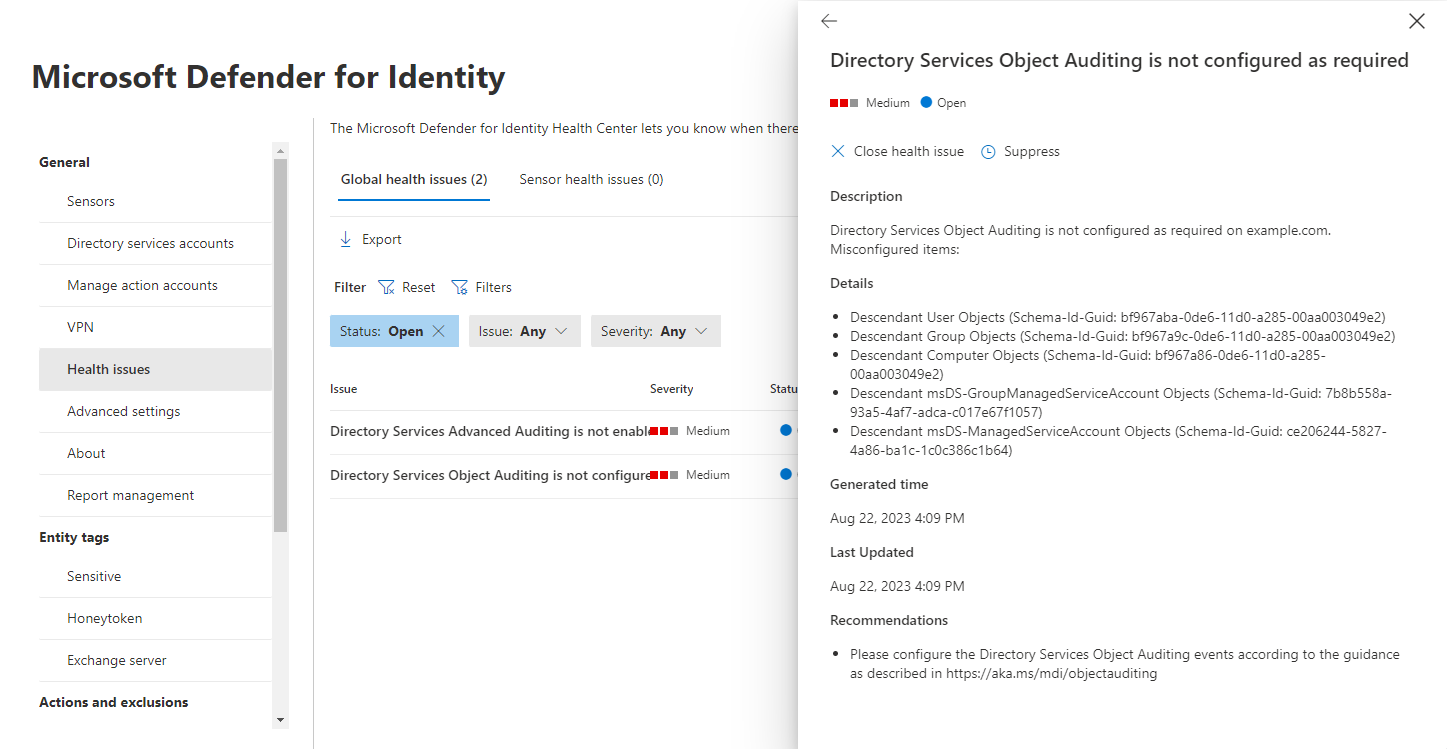Click the sidebar scrollbar down arrow
Screen dimensions: 1447x749
(280, 720)
